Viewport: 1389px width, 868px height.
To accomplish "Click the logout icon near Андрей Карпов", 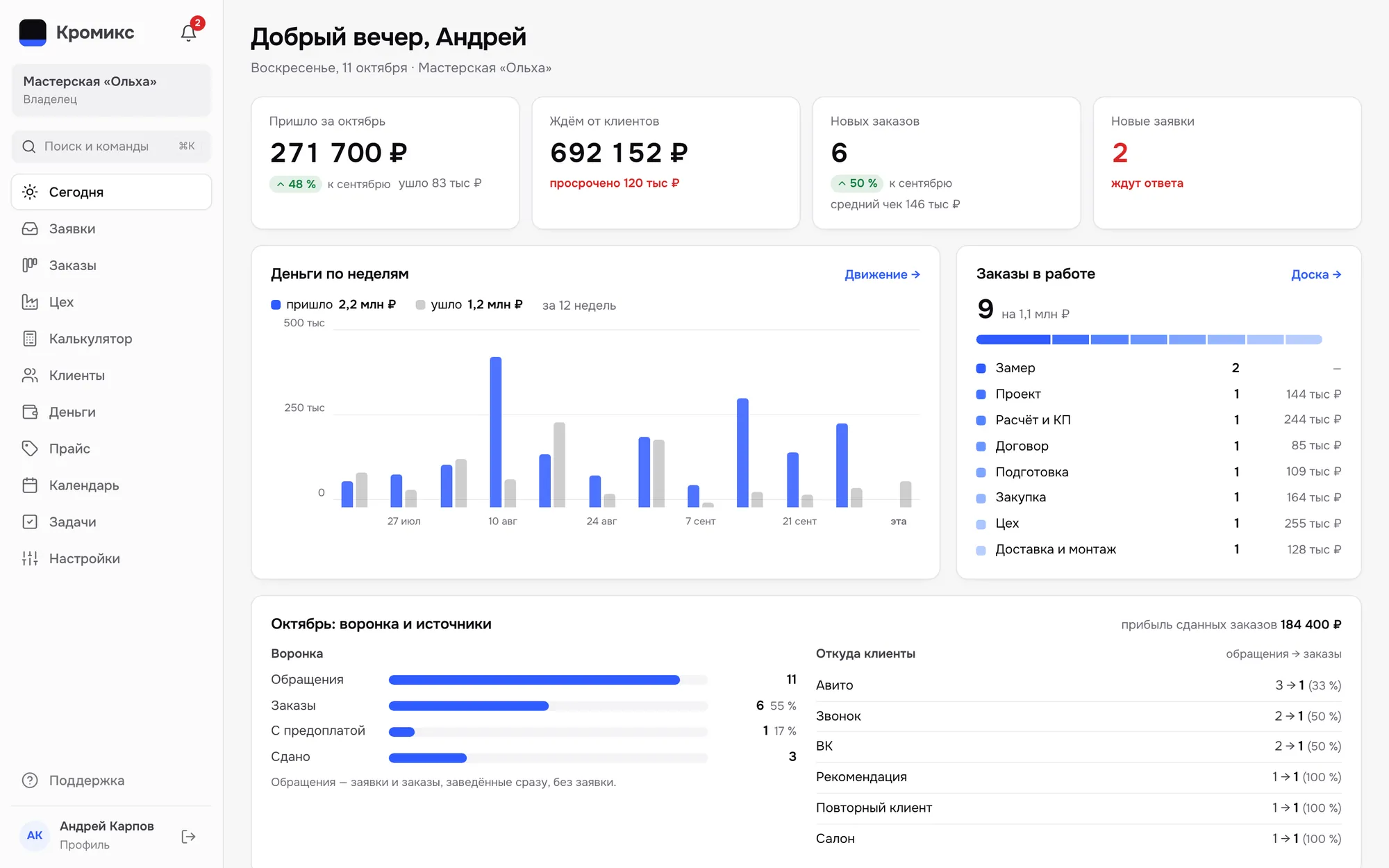I will point(189,837).
